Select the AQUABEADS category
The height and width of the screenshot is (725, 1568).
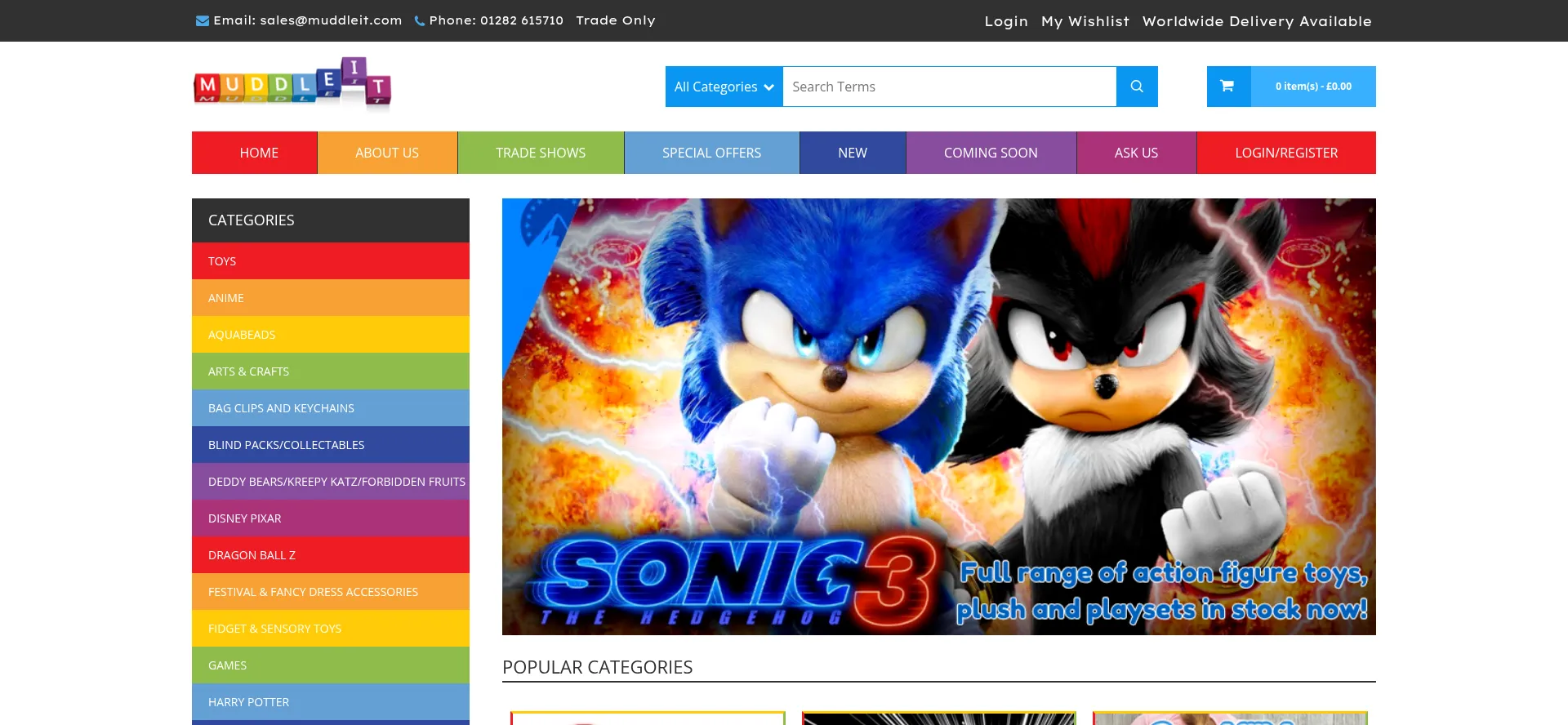click(x=331, y=335)
